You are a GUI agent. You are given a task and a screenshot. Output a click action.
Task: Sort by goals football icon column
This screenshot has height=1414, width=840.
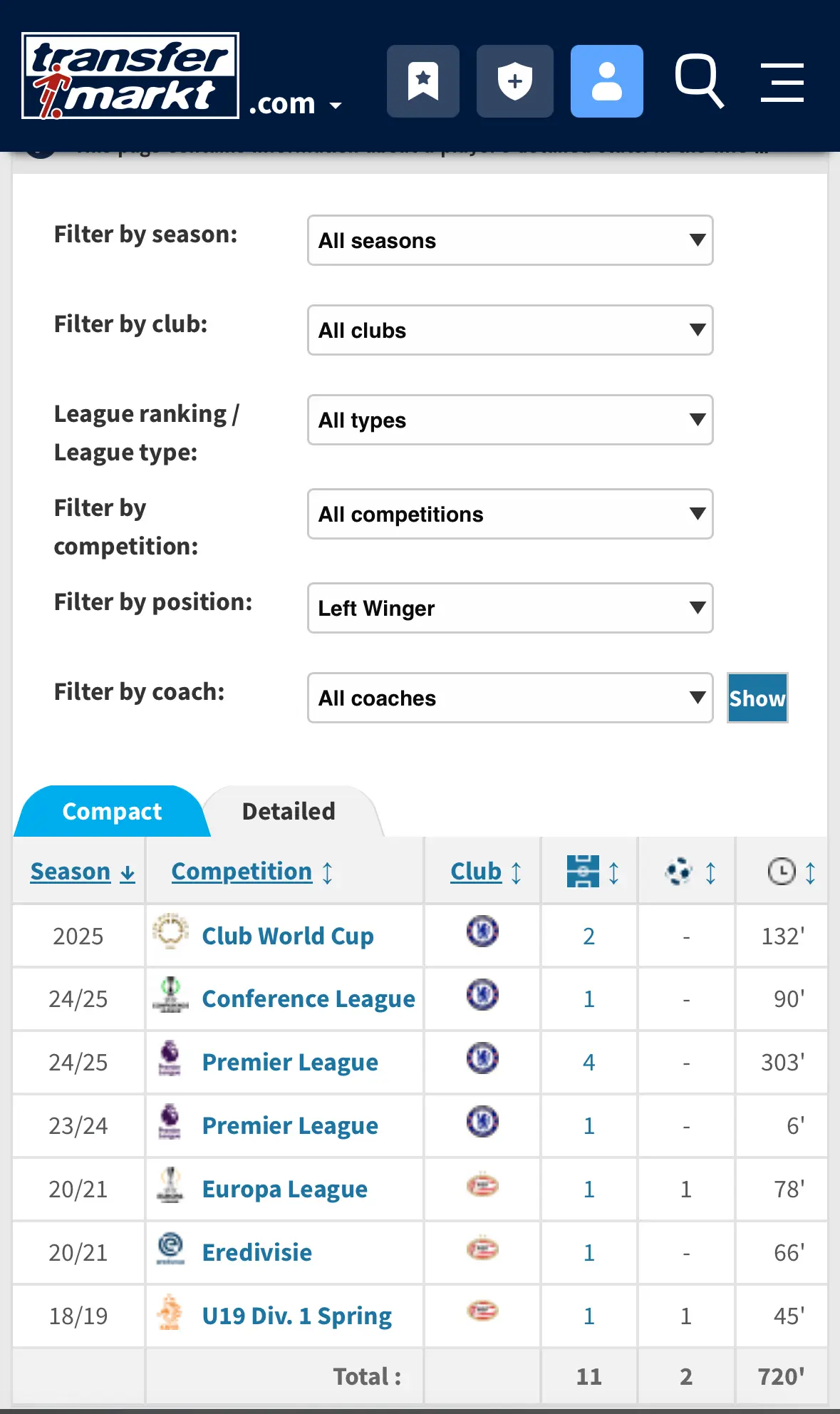click(690, 872)
